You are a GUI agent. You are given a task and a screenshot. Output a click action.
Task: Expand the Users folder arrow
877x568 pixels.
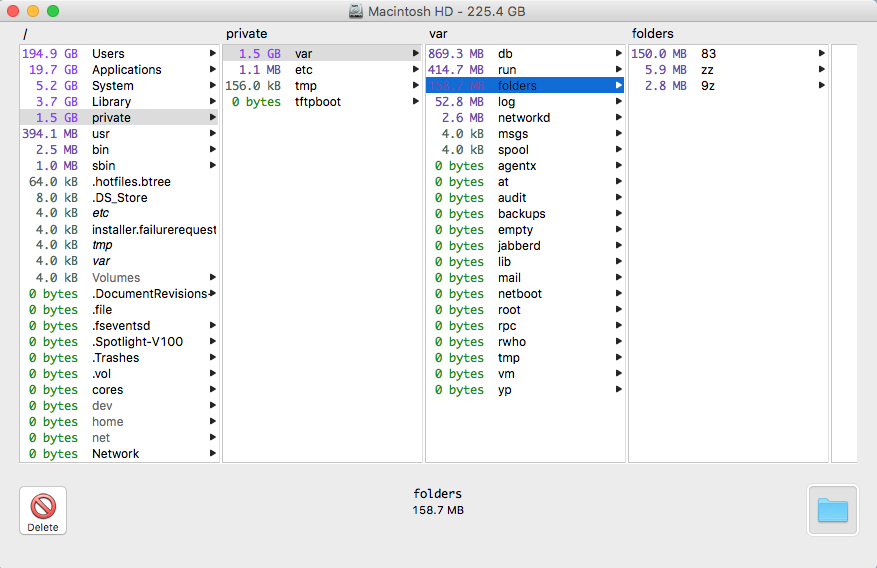(213, 53)
